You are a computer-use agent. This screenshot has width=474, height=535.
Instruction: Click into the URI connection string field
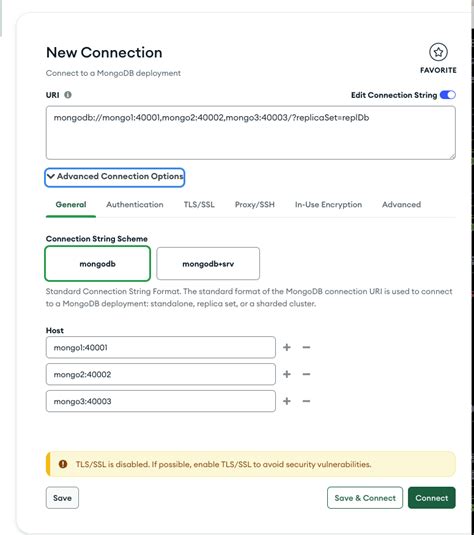pos(251,133)
